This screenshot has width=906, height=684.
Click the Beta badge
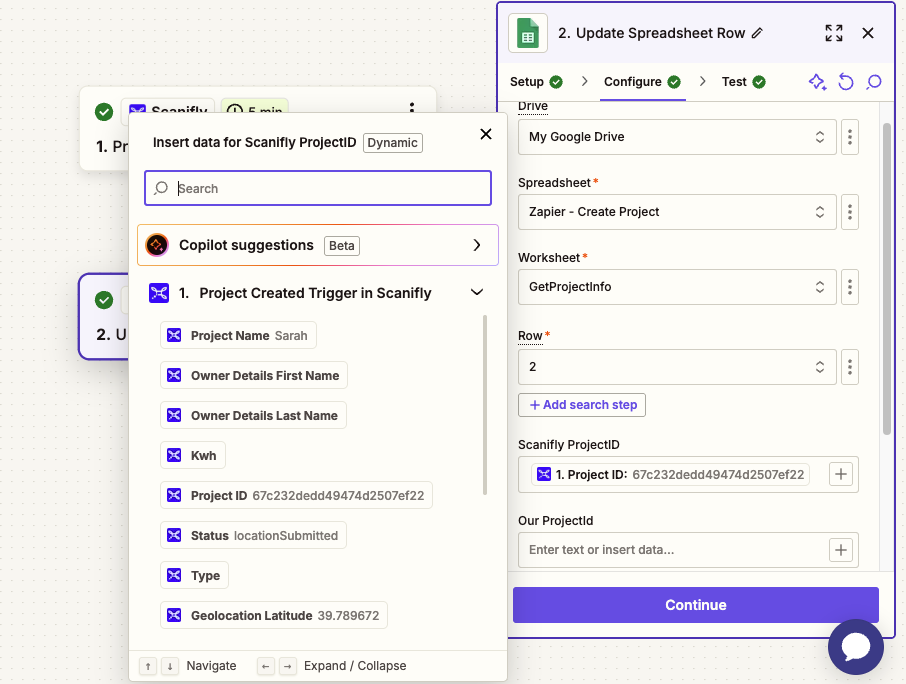point(341,246)
